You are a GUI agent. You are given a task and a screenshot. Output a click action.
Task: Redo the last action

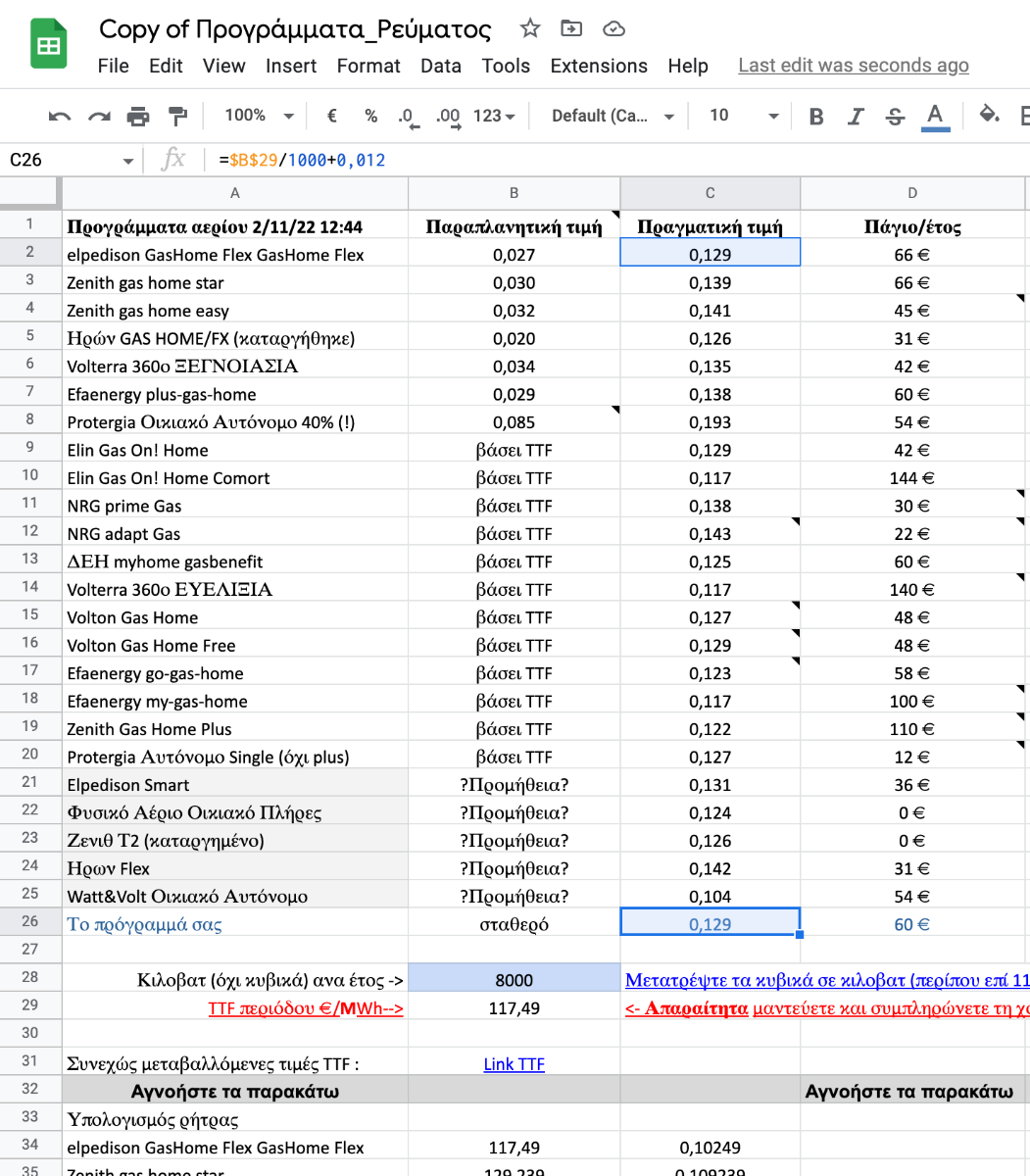99,116
